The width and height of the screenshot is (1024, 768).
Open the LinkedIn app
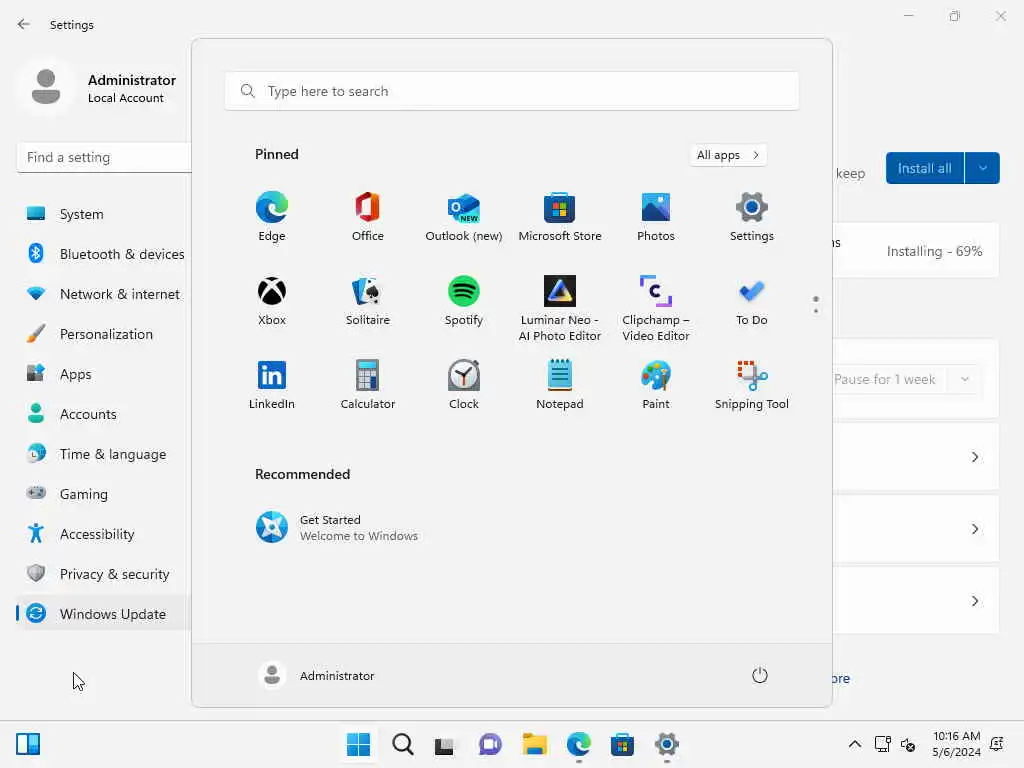coord(272,385)
